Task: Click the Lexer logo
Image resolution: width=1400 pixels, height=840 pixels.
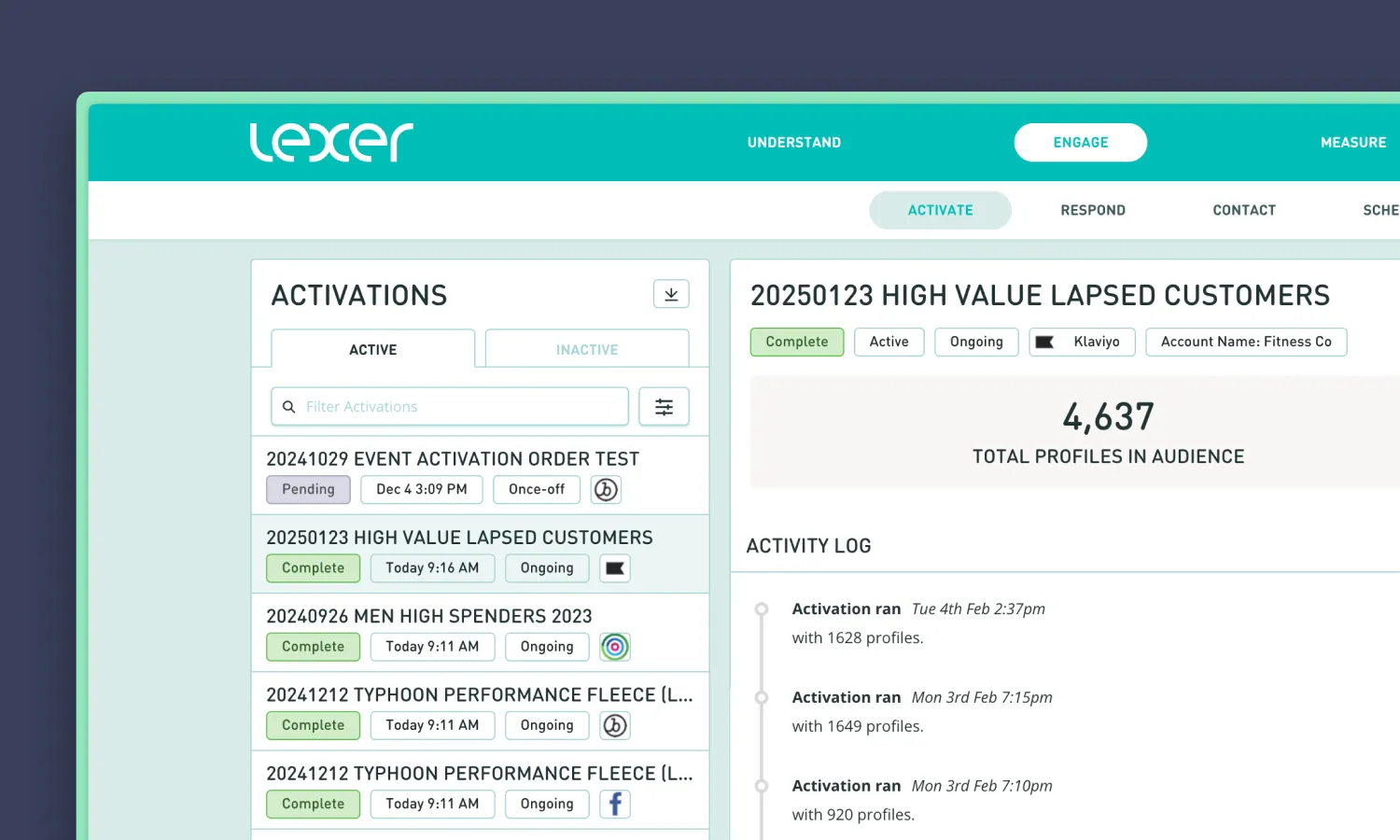Action: tap(331, 142)
